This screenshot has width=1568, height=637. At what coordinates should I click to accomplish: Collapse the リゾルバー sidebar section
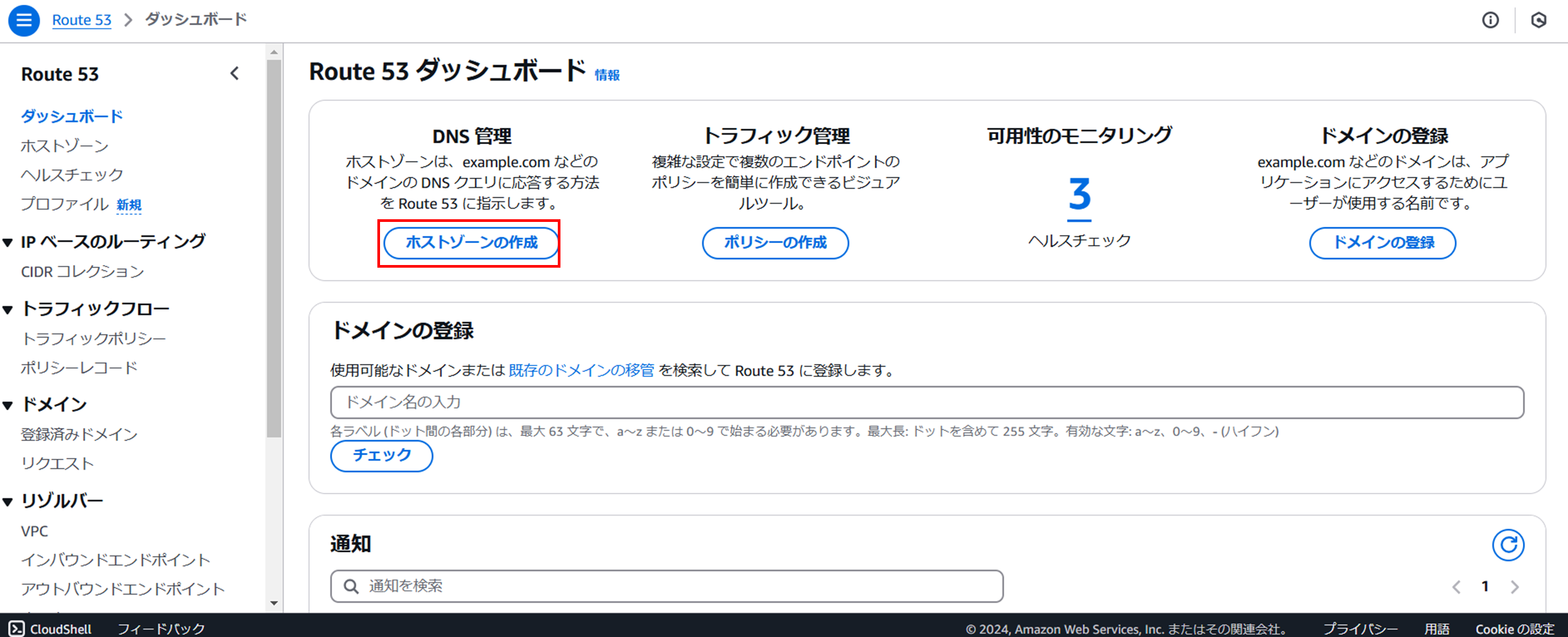pos(8,502)
